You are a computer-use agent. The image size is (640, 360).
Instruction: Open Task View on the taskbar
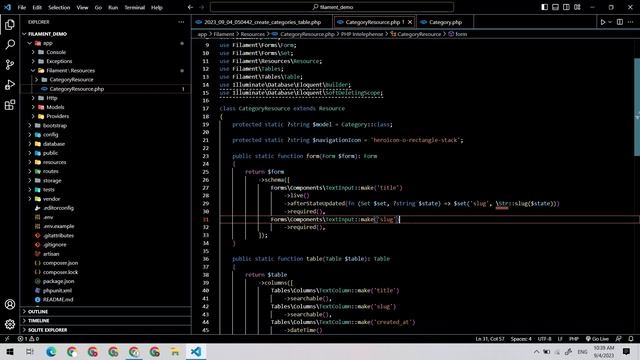[x=30, y=351]
